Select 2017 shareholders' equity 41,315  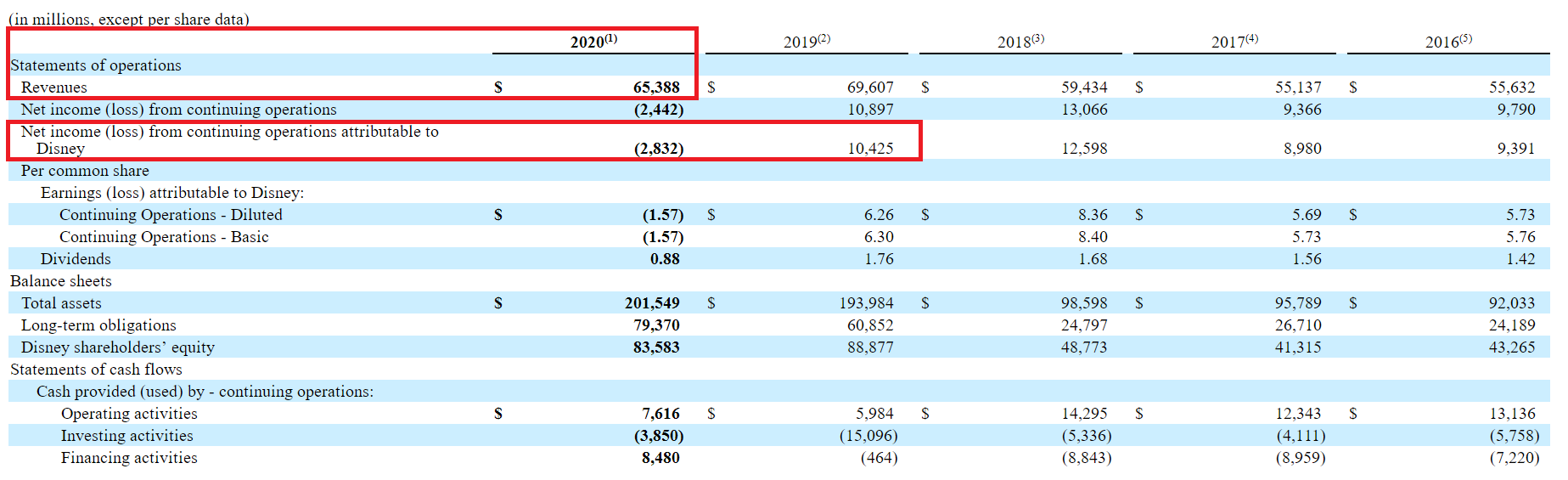point(1298,347)
